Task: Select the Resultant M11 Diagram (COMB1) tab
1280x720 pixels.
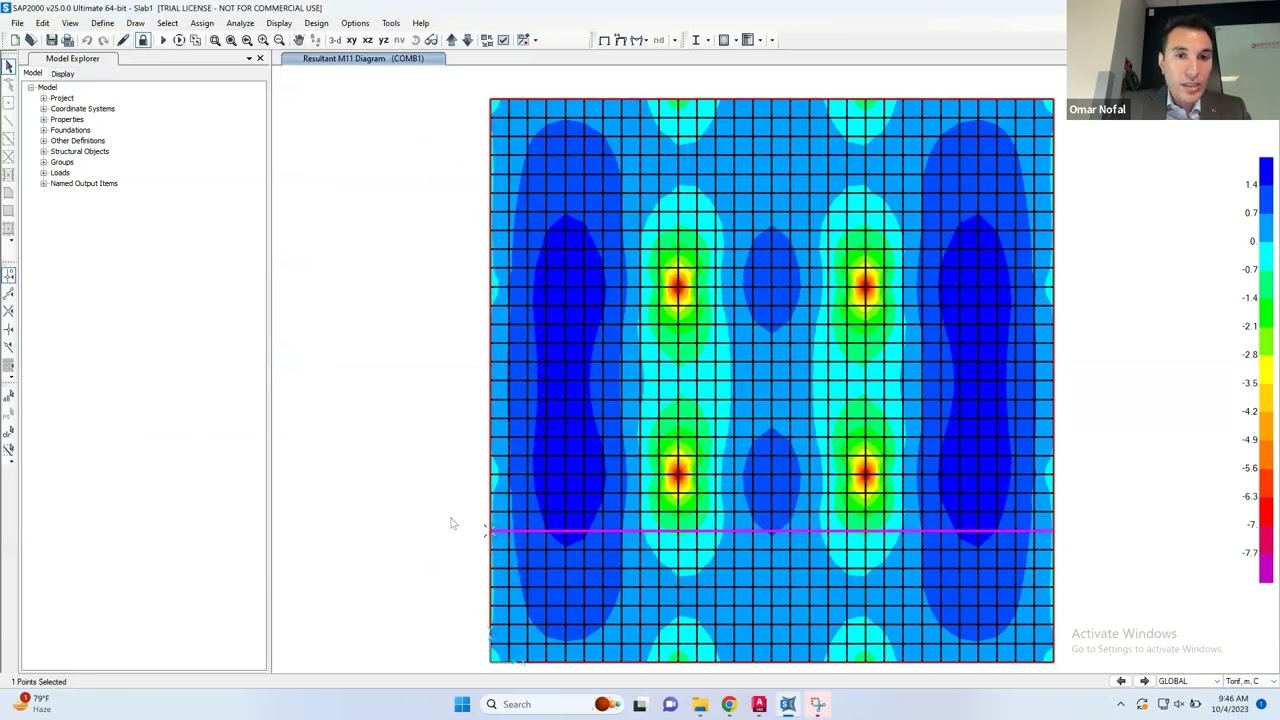Action: (363, 58)
